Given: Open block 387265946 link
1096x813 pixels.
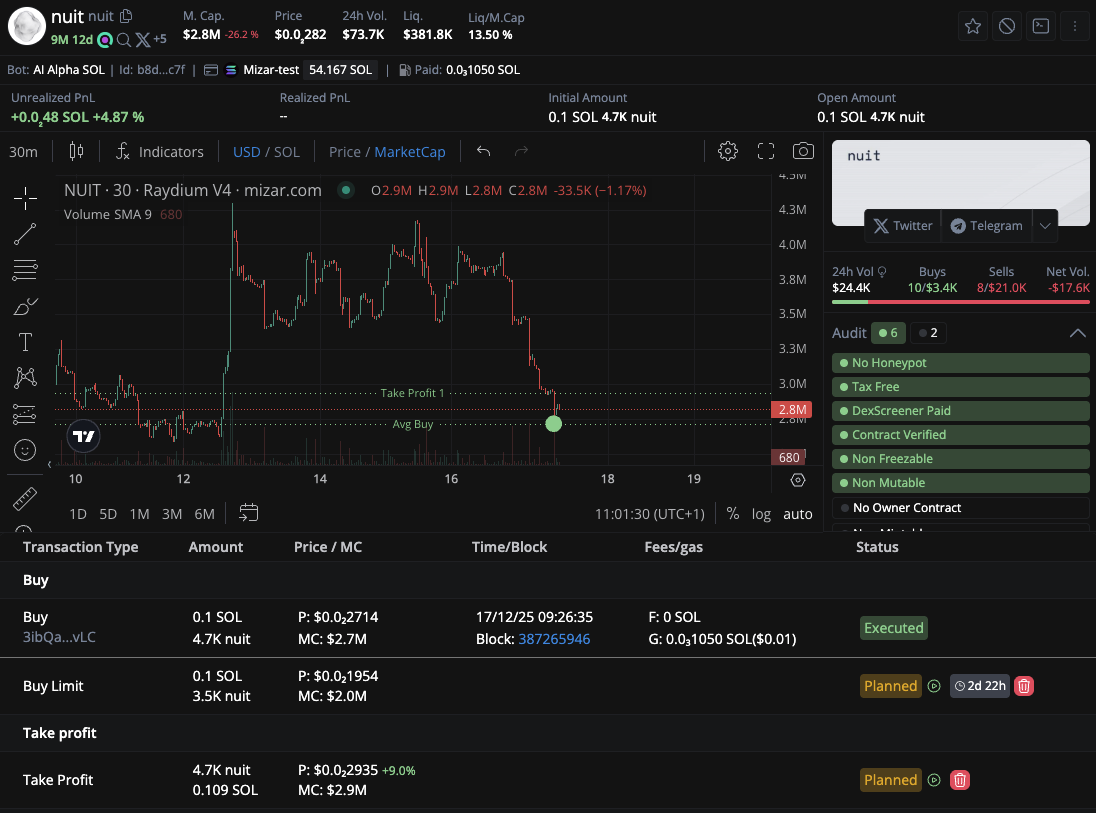Looking at the screenshot, I should coord(554,638).
